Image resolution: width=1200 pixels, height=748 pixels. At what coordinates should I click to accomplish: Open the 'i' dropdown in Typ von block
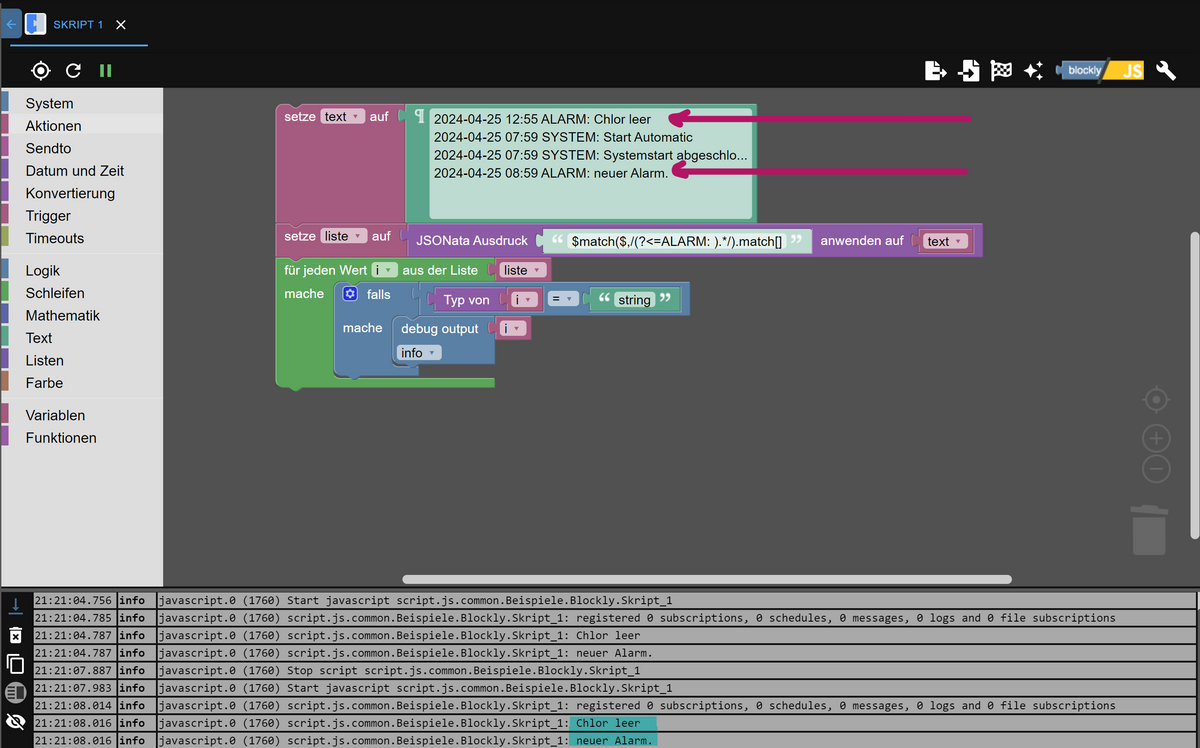[x=523, y=299]
